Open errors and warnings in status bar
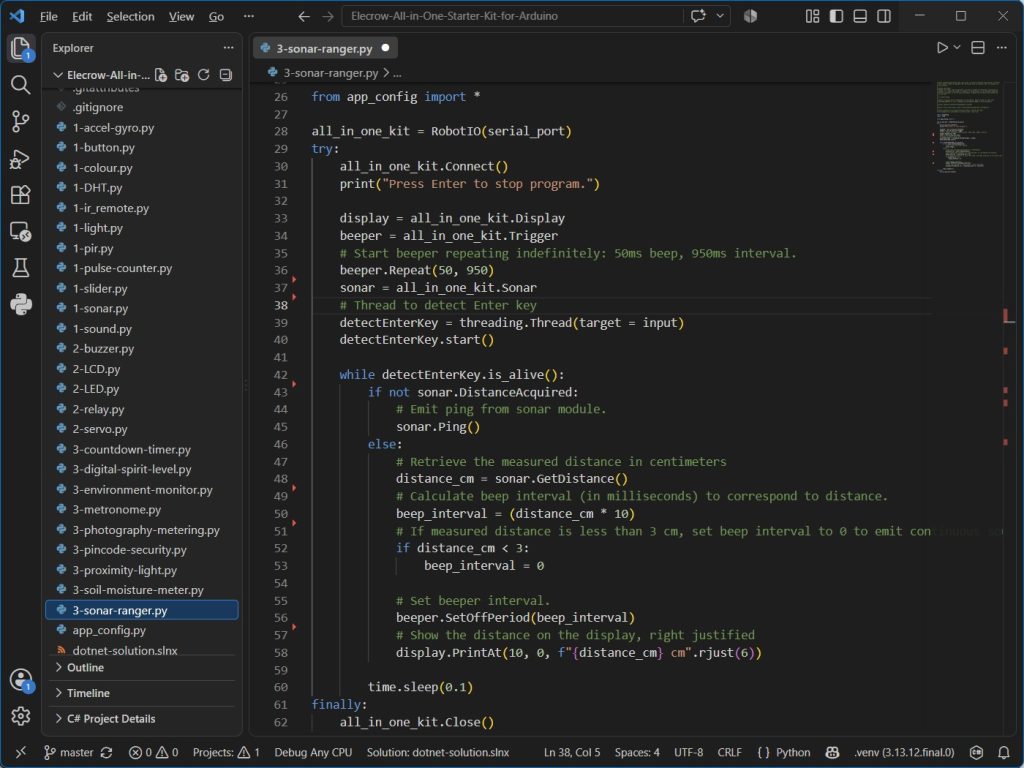Screen dimensions: 1024x768 [153, 752]
